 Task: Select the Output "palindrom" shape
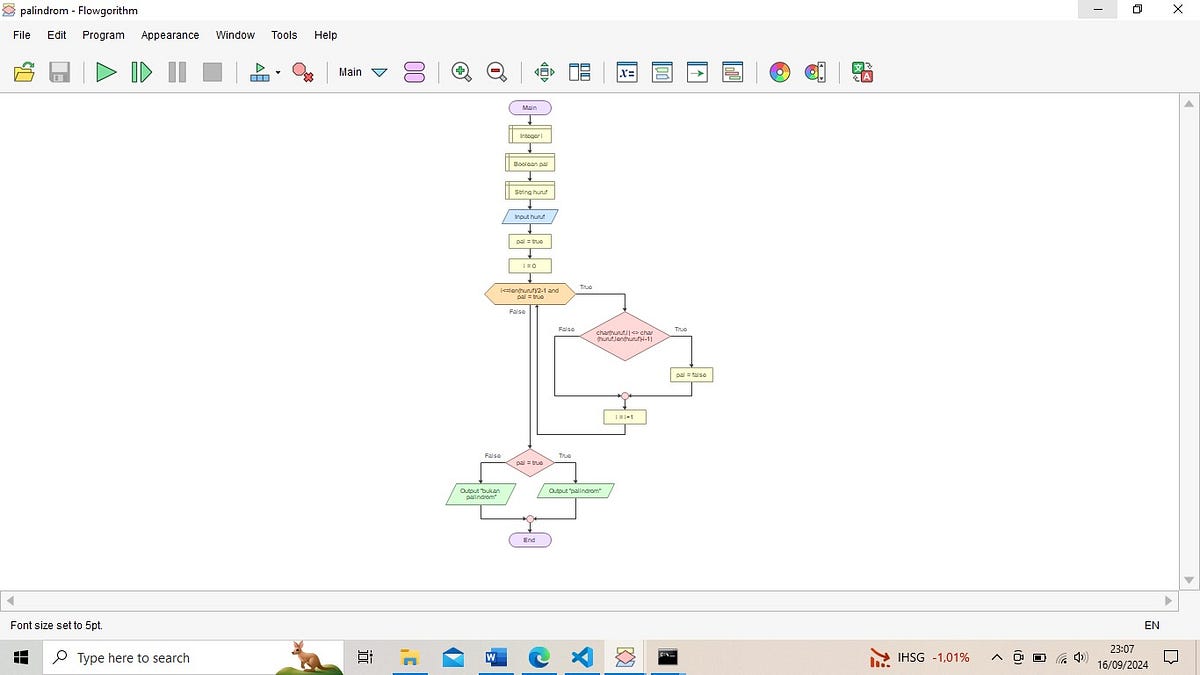[576, 491]
